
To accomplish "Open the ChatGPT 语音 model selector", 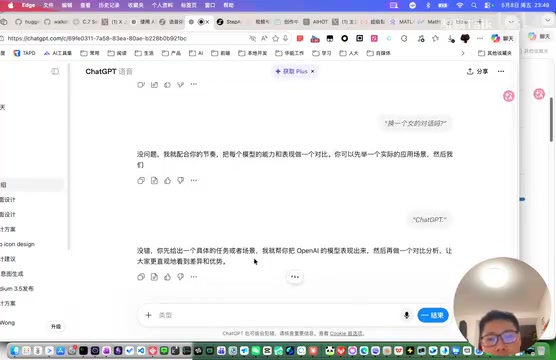I will click(109, 71).
